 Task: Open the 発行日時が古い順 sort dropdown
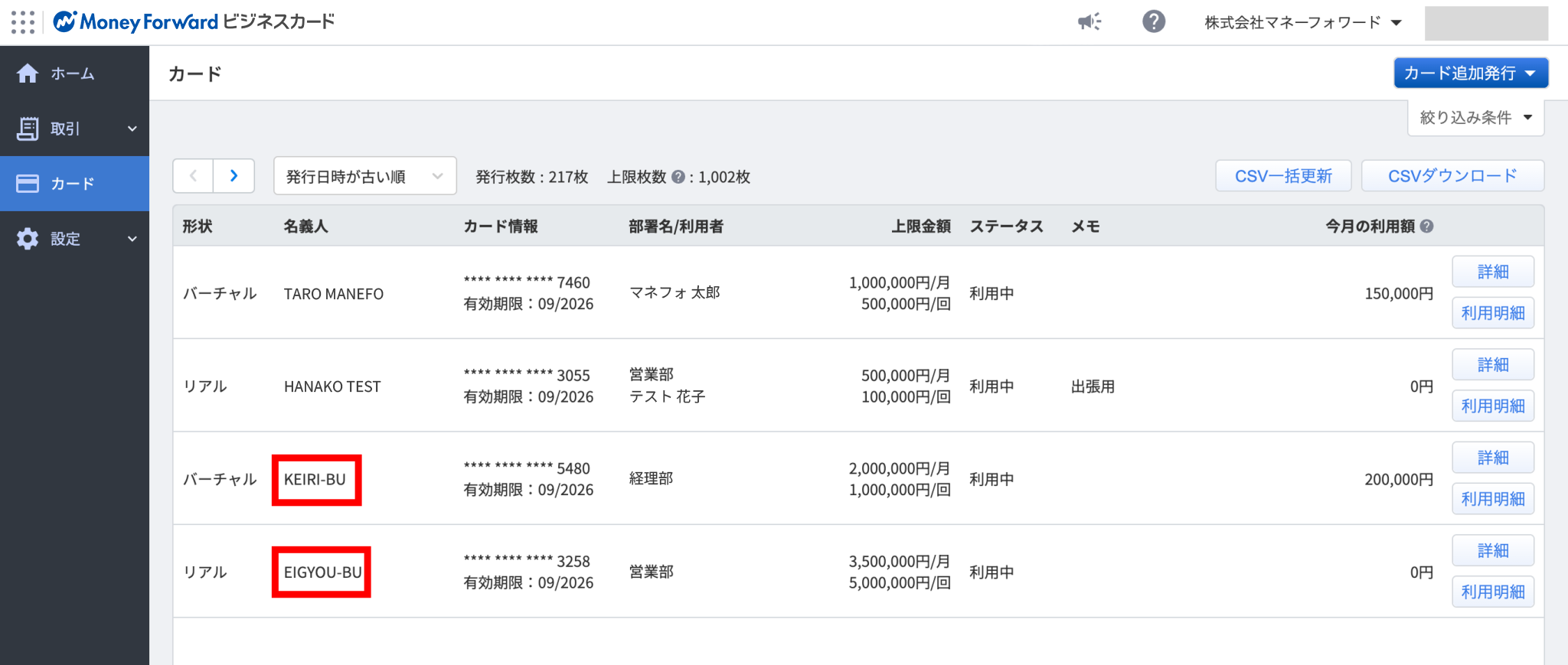tap(364, 176)
